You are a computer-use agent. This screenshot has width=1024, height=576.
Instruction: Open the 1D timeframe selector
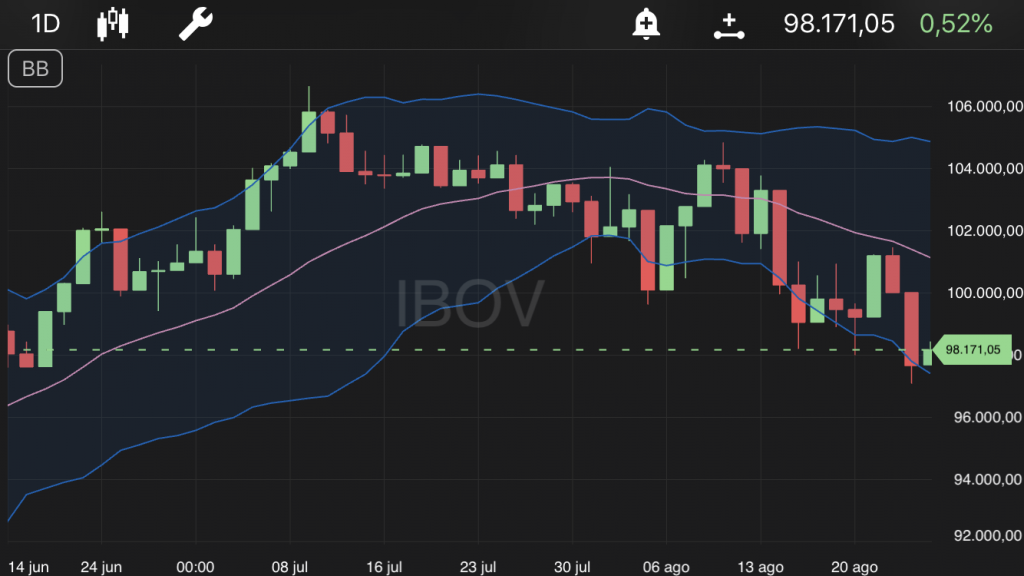46,24
